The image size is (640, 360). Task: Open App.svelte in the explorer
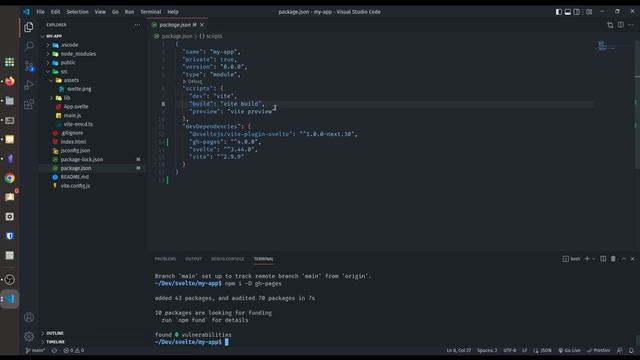coord(76,107)
